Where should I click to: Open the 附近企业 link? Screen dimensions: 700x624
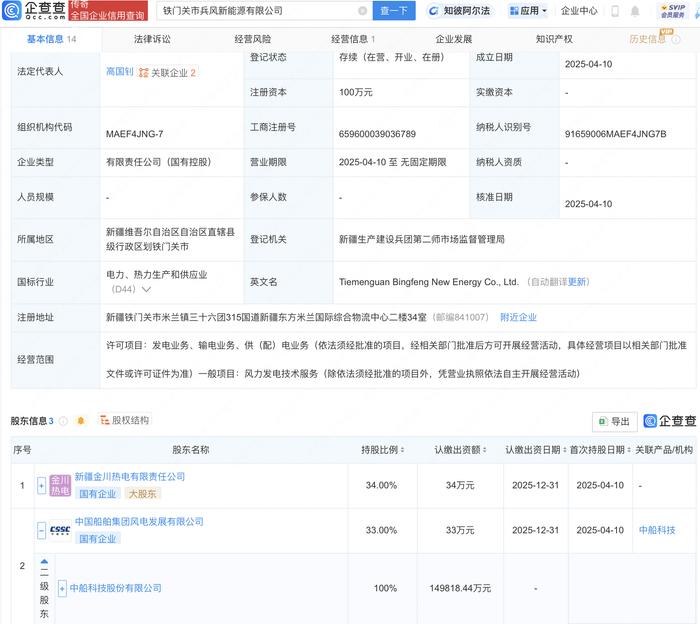(518, 317)
